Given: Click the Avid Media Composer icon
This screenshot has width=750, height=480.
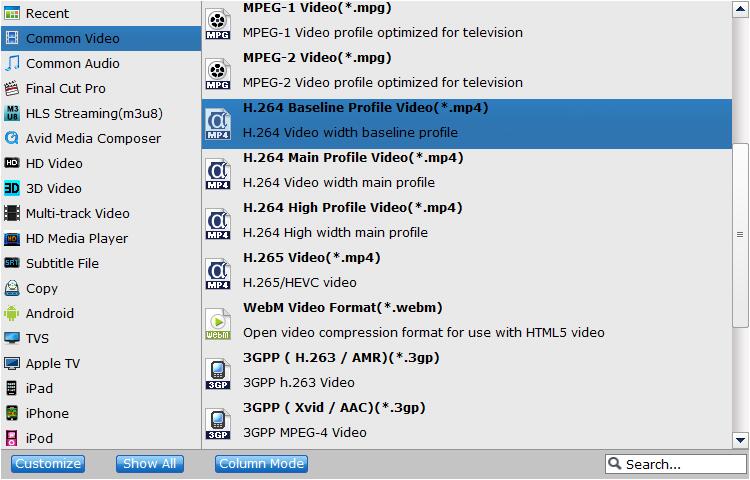Looking at the screenshot, I should (11, 138).
